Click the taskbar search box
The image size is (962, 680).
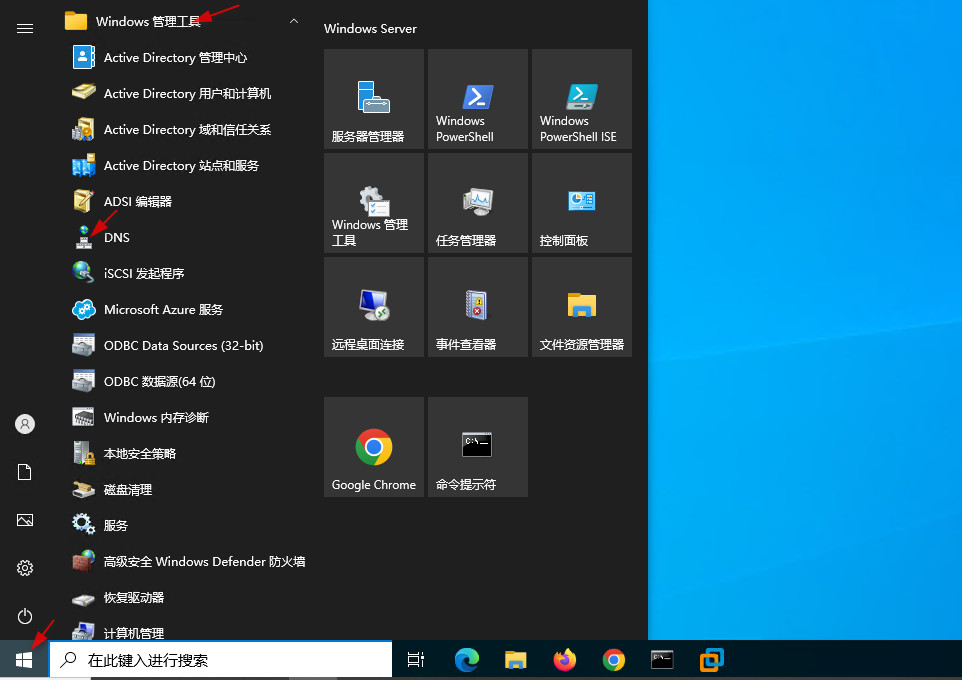220,660
